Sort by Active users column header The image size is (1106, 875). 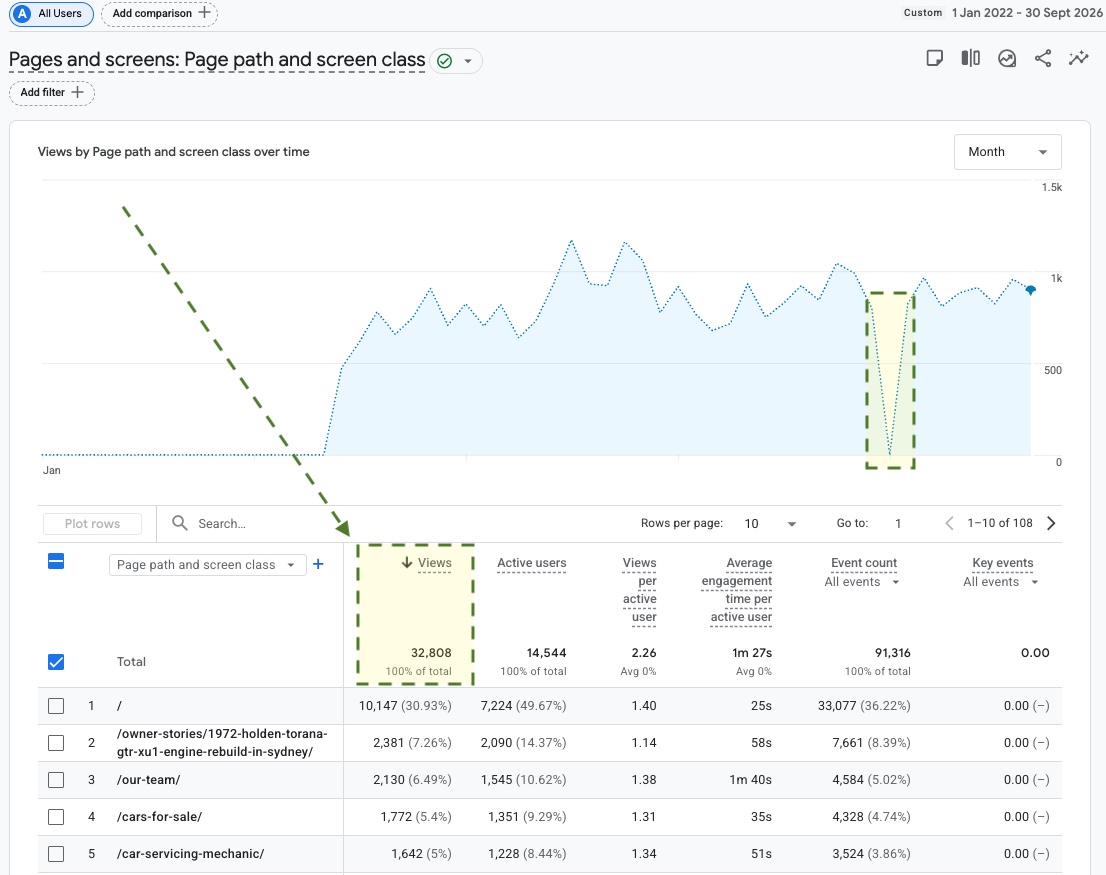[531, 563]
